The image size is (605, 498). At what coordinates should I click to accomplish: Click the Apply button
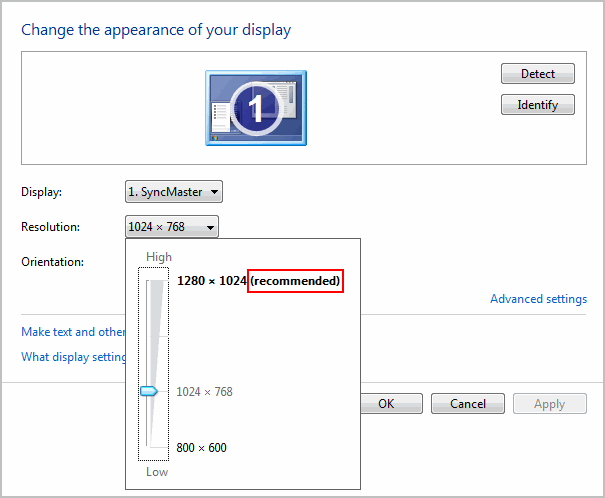550,403
